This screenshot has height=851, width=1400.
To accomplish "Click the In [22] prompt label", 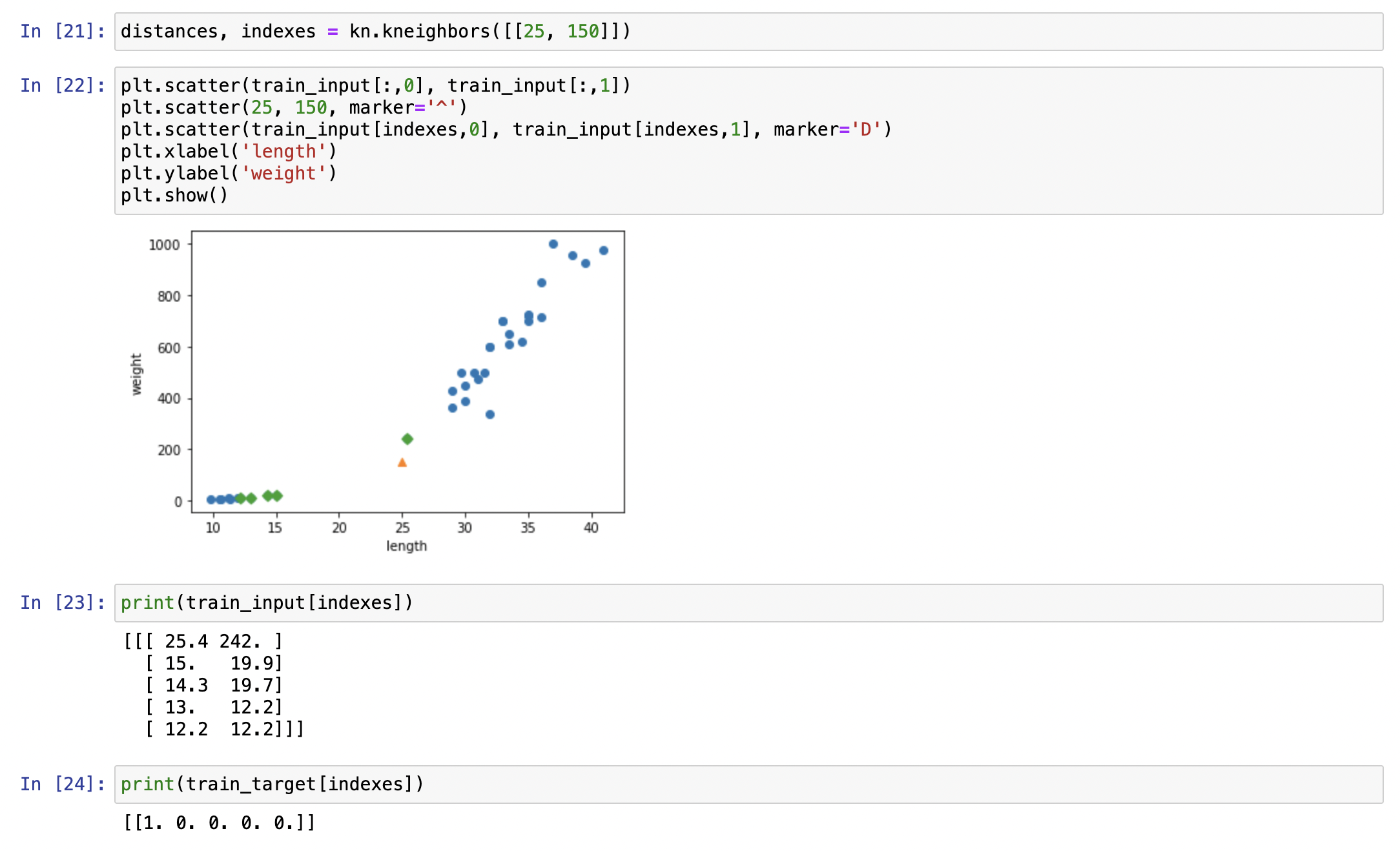I will pos(63,86).
